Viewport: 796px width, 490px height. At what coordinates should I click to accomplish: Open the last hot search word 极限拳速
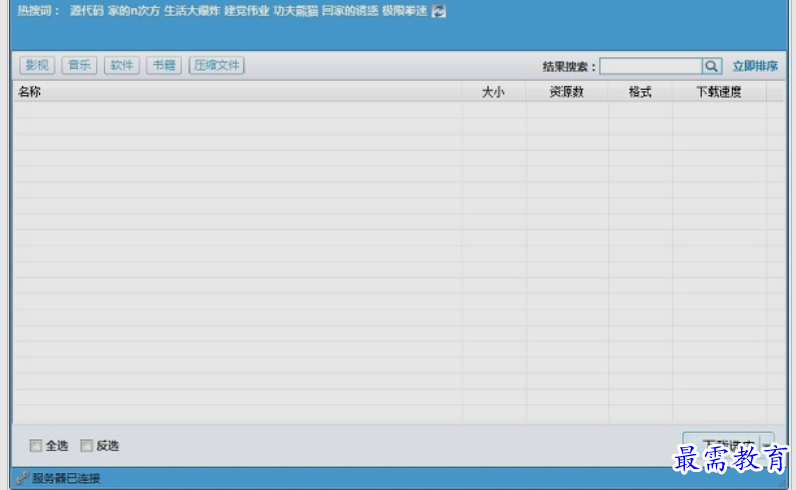[405, 11]
